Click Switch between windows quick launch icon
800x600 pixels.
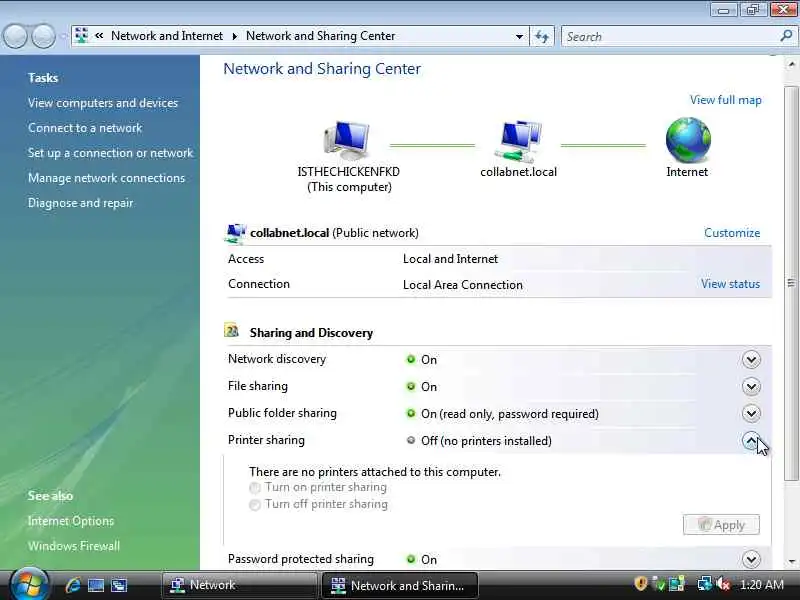(x=119, y=585)
